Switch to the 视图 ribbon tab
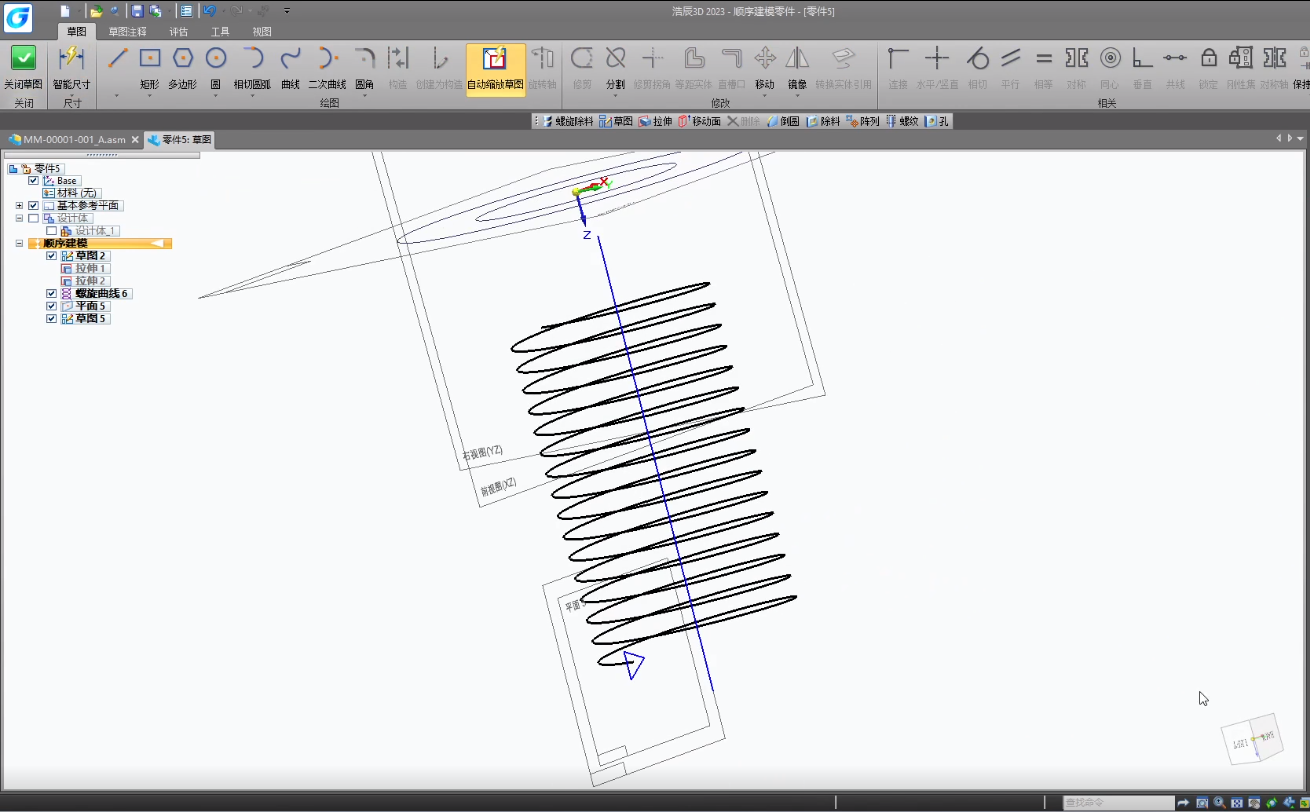This screenshot has height=812, width=1310. (x=262, y=32)
